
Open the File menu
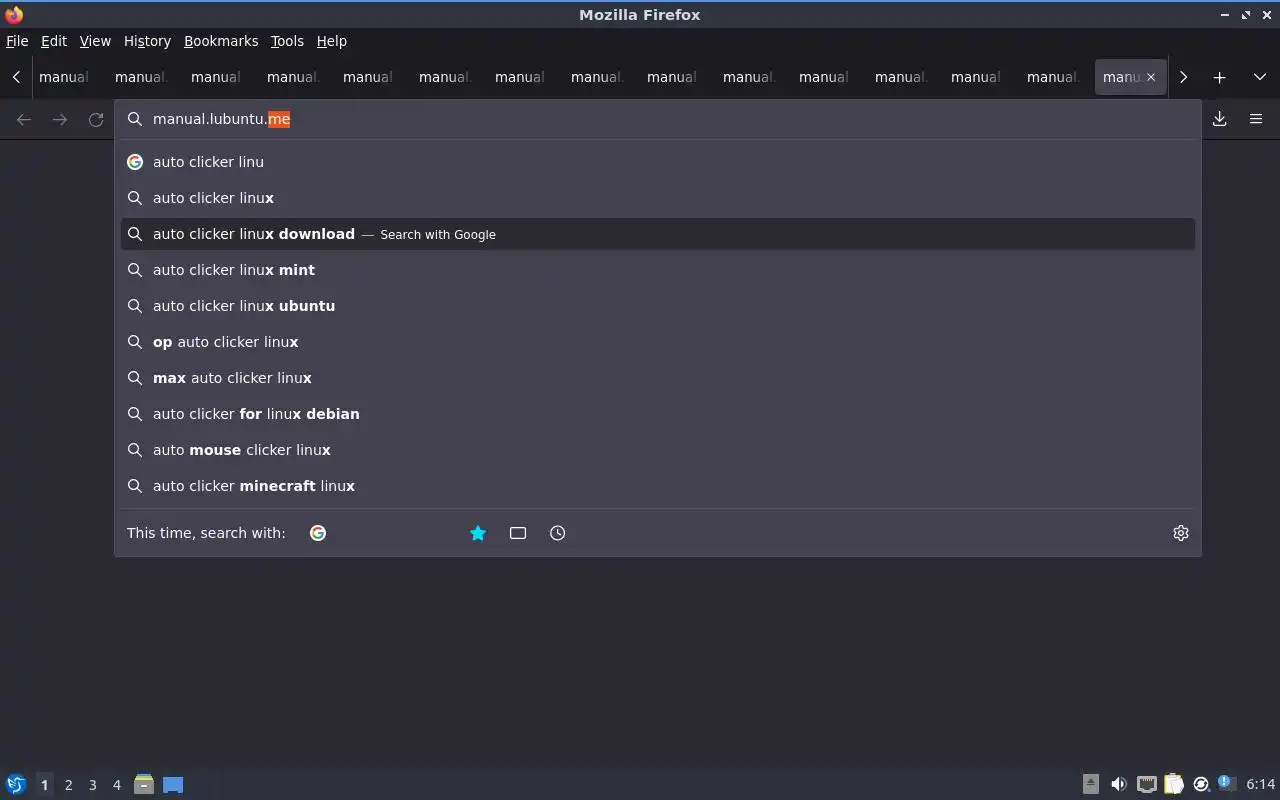pyautogui.click(x=17, y=41)
